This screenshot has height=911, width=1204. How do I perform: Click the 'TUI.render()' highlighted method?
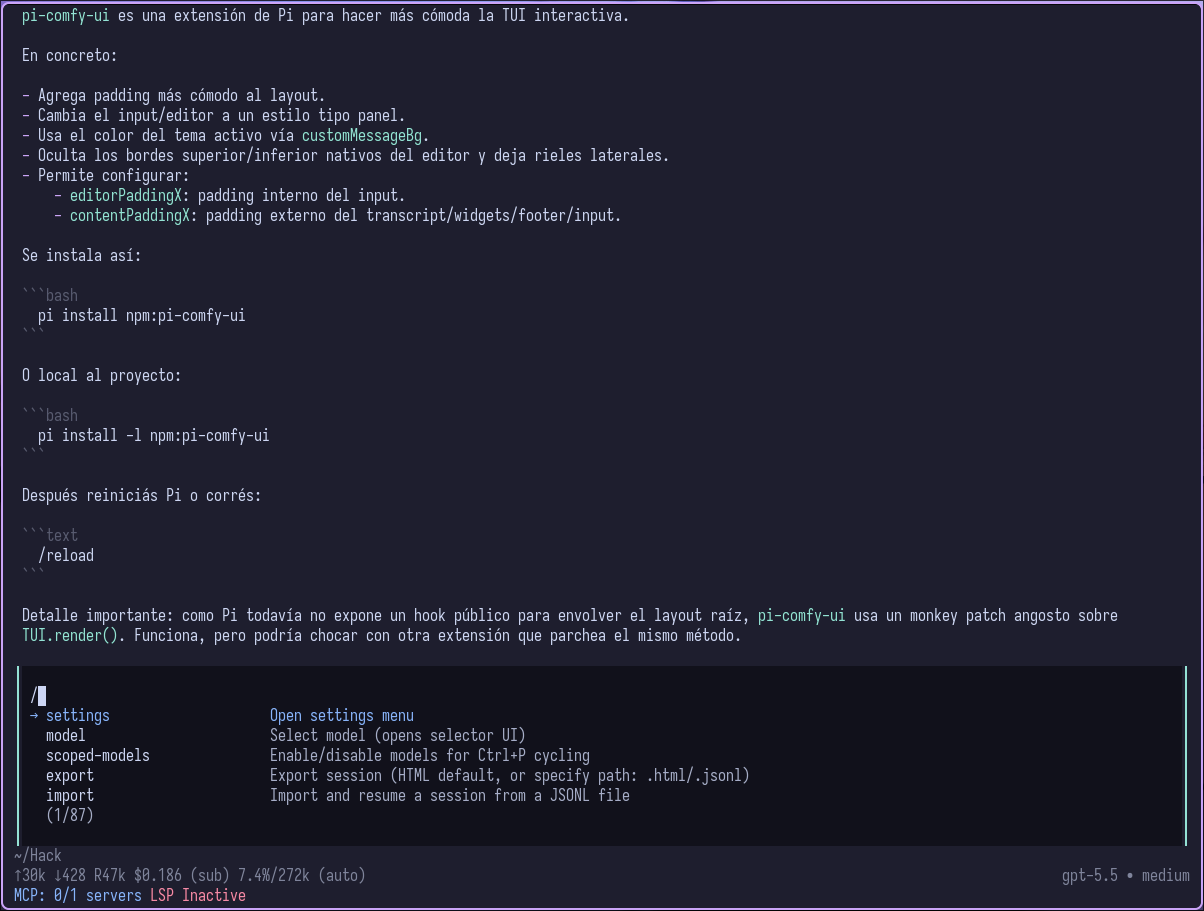[x=70, y=636]
